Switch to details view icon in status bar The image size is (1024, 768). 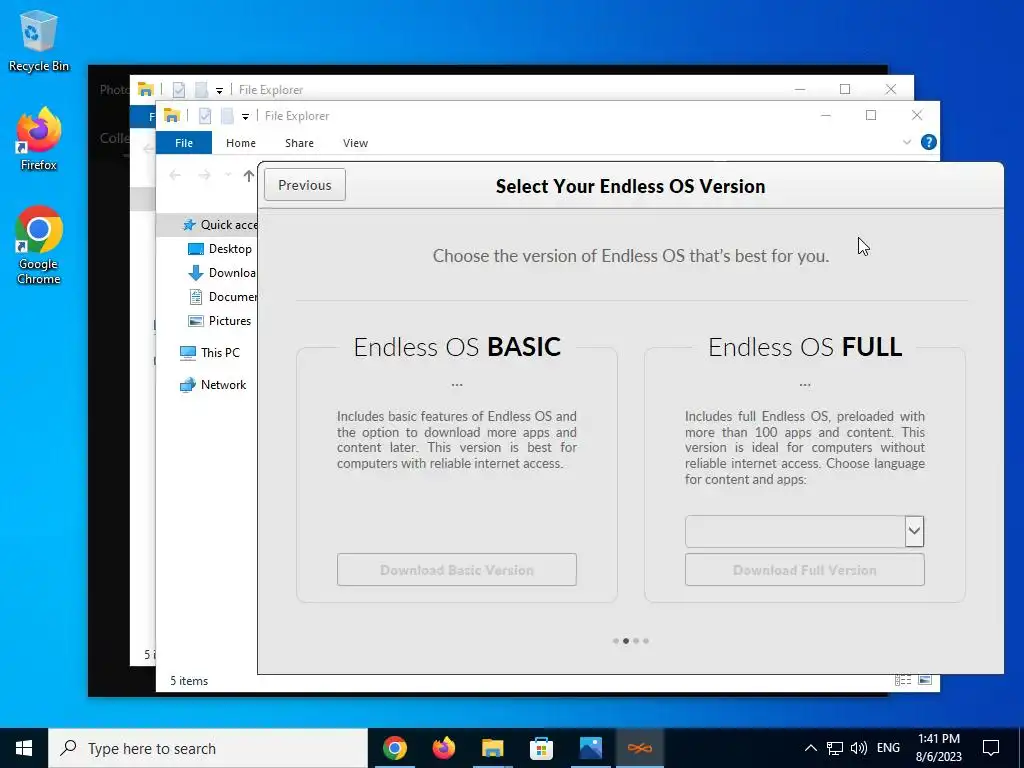(903, 680)
